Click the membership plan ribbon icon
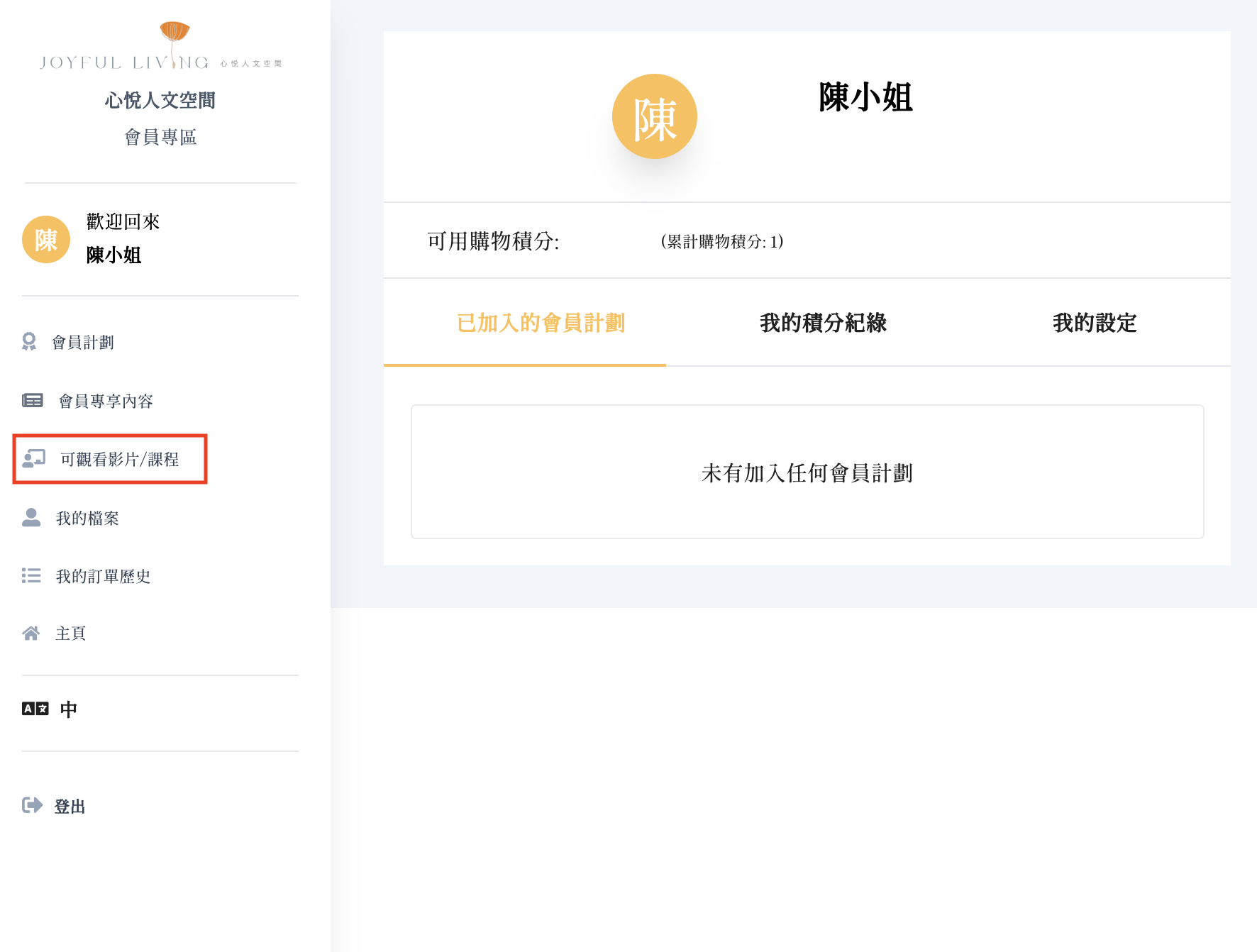The height and width of the screenshot is (952, 1257). 29,342
